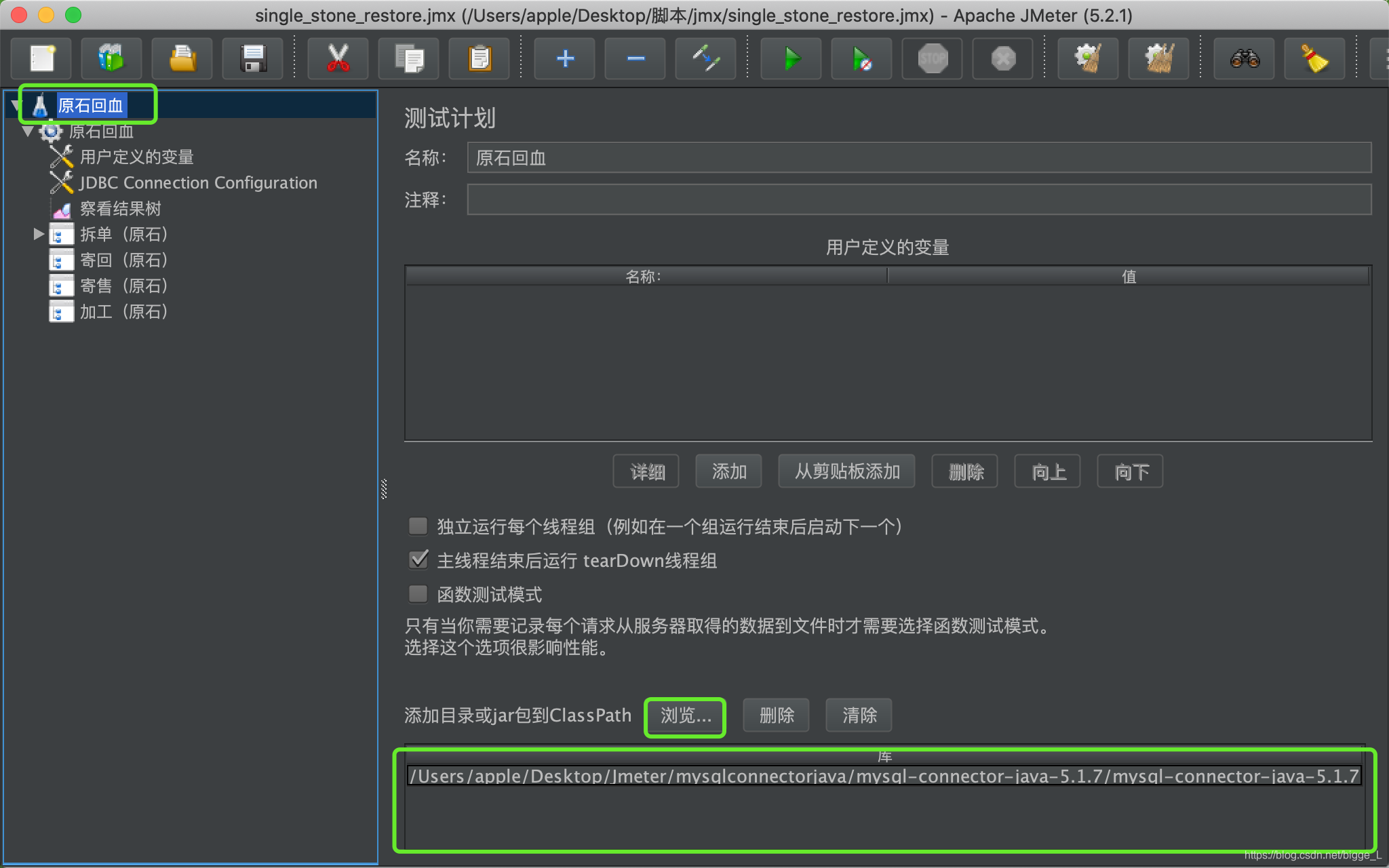1389x868 pixels.
Task: Click the 清除 ClassPath button
Action: 859,715
